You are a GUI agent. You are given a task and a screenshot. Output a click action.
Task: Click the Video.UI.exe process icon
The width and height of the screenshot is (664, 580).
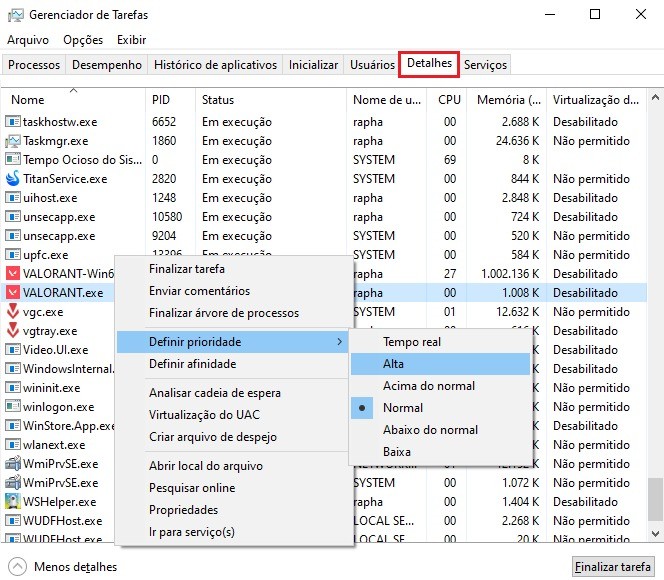coord(13,350)
